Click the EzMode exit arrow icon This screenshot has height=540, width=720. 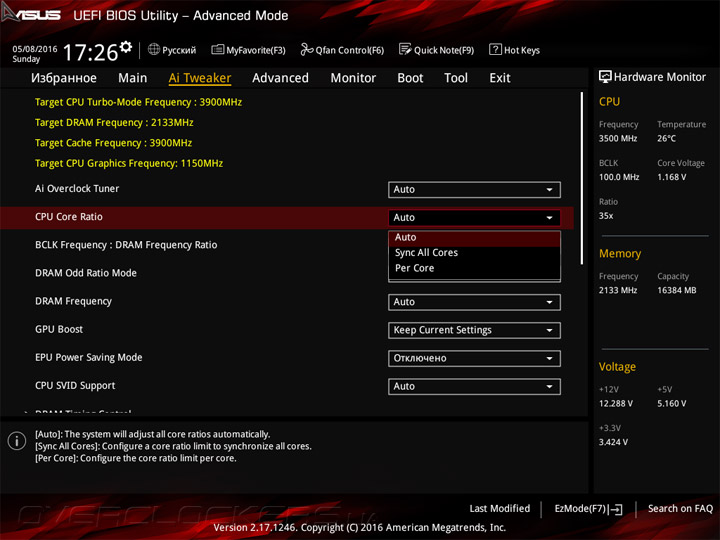pos(616,509)
